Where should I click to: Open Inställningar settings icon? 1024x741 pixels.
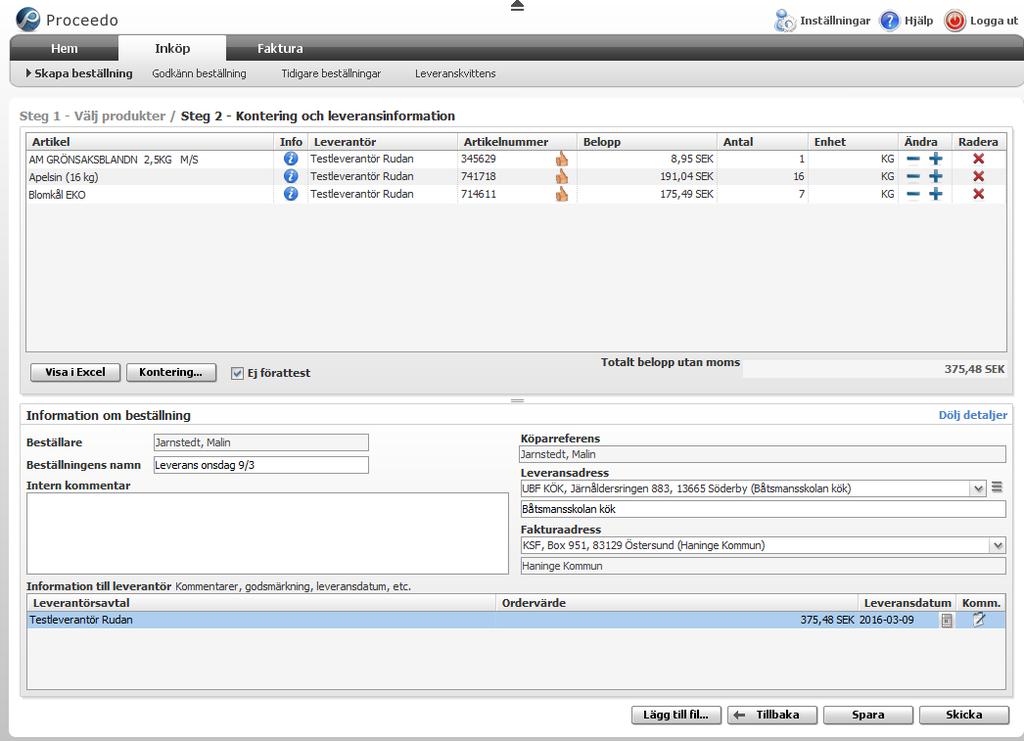pyautogui.click(x=784, y=21)
